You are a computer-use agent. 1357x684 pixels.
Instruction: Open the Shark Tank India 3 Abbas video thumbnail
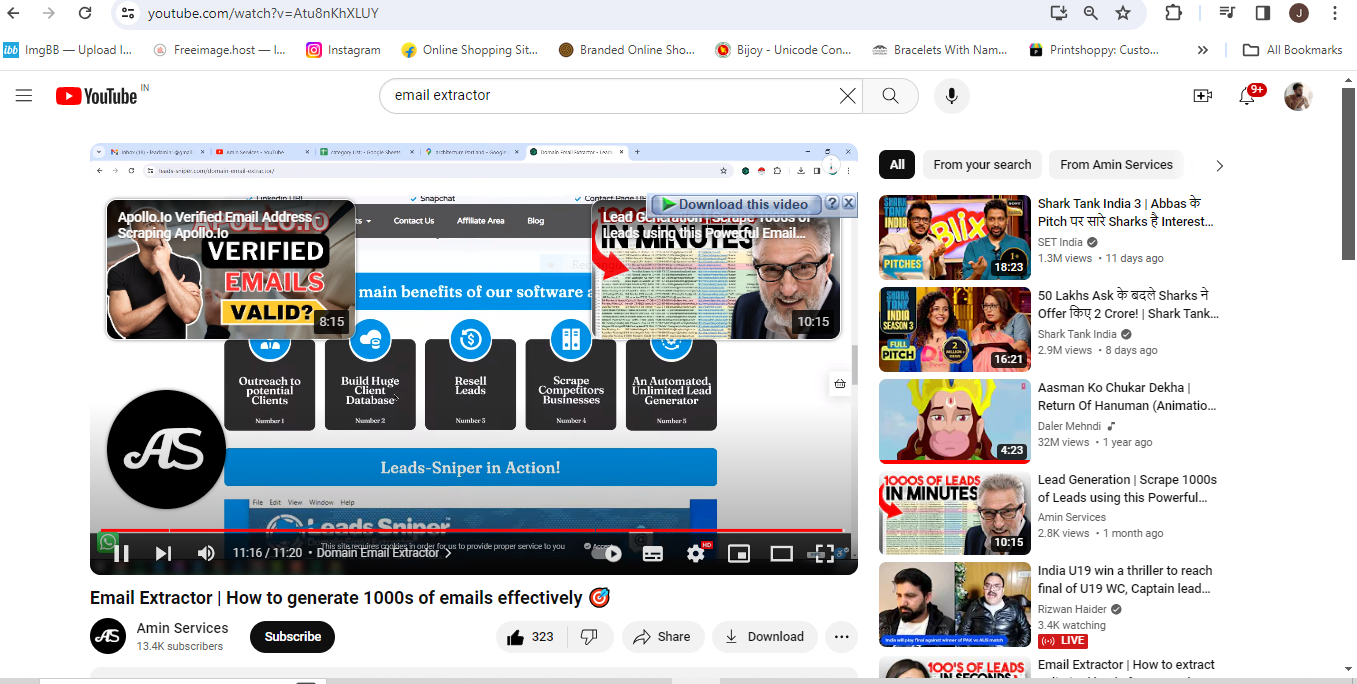click(x=954, y=237)
